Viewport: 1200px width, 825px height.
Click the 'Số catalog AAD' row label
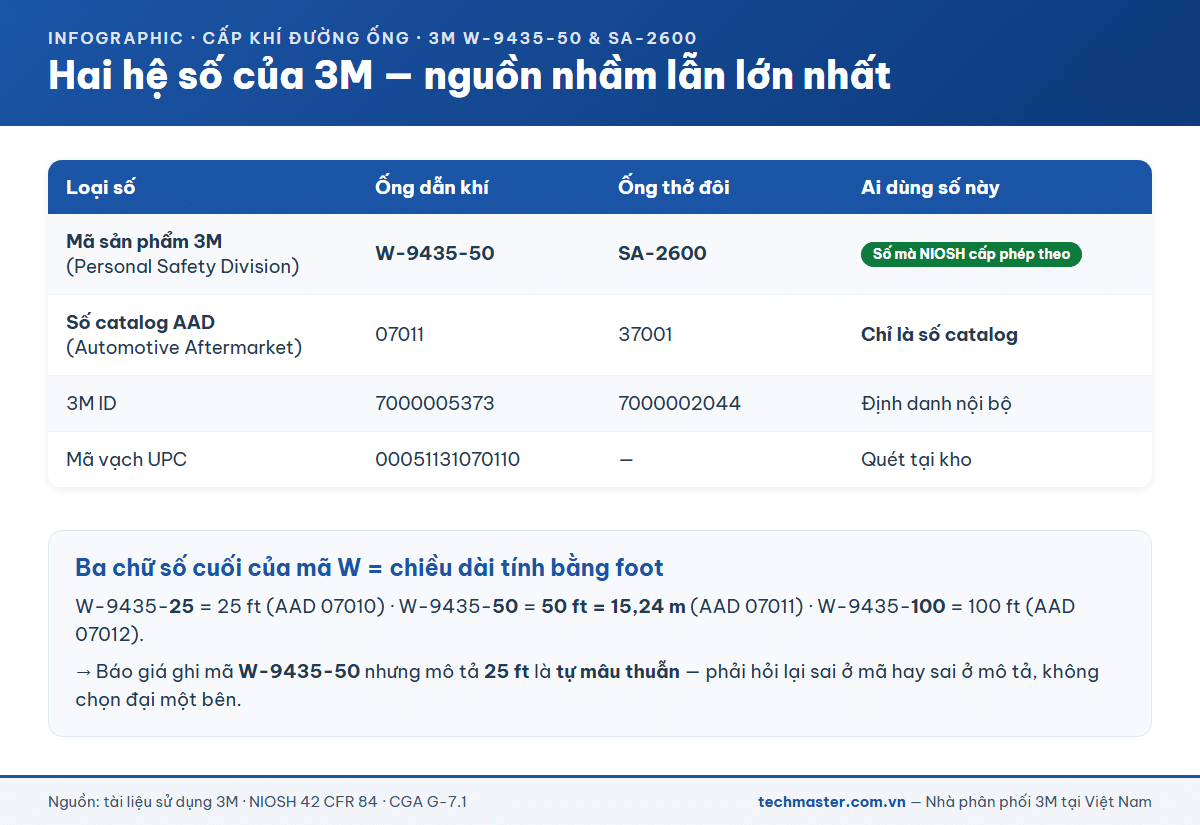[140, 322]
